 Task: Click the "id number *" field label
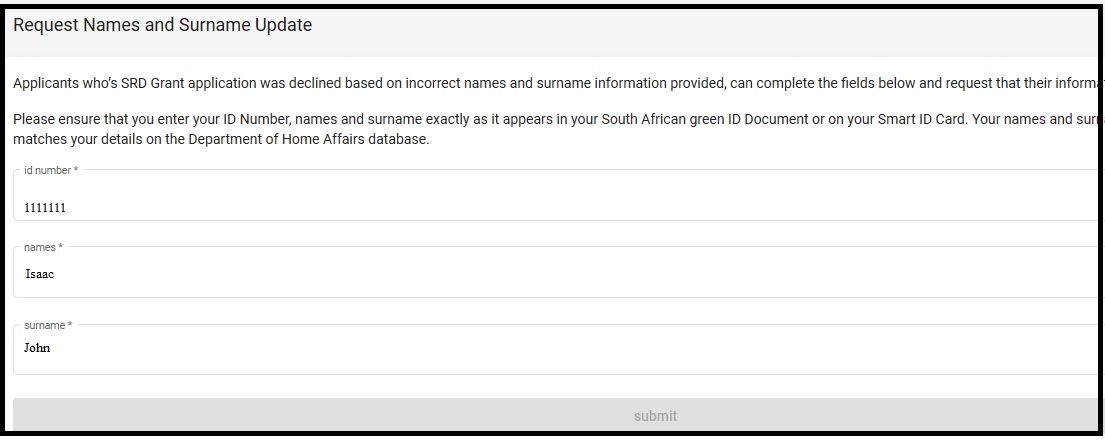coord(50,171)
